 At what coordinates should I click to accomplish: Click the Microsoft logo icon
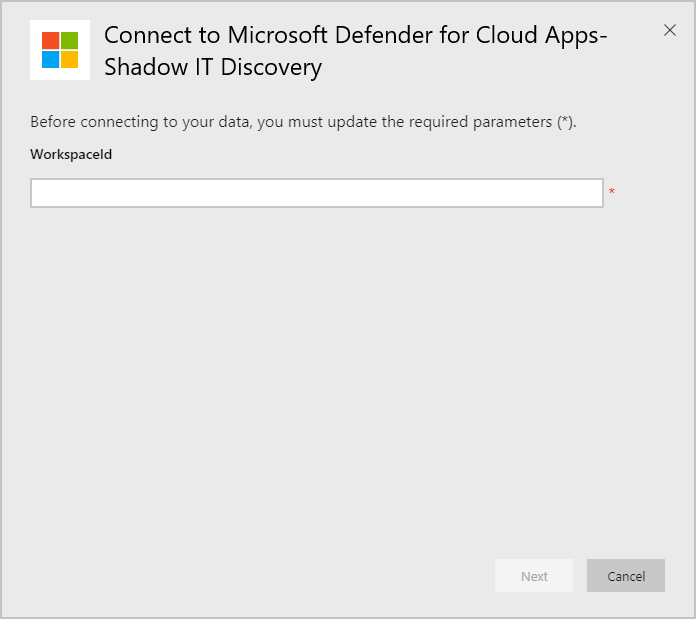pyautogui.click(x=60, y=50)
